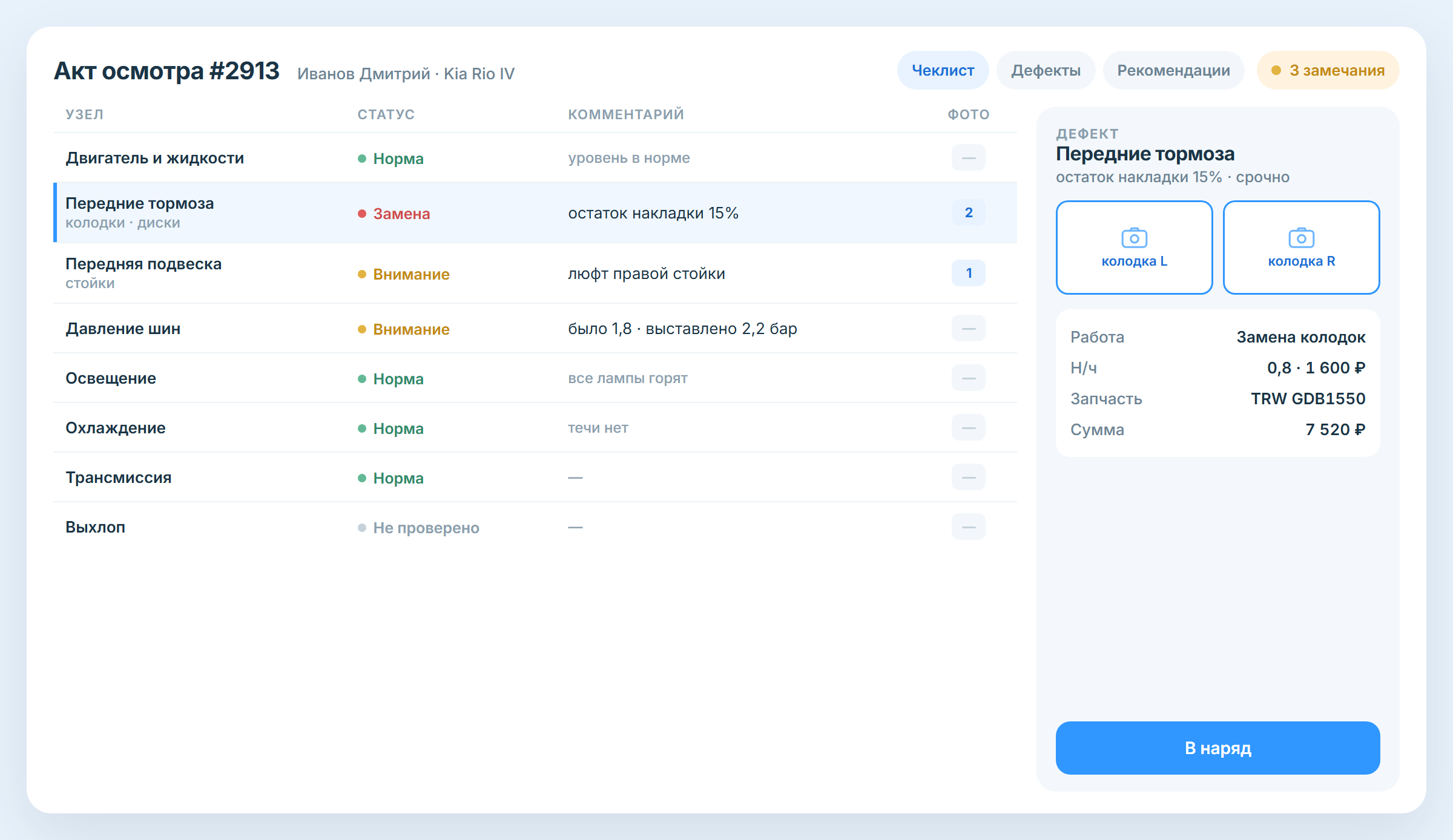Click the Замена status of Передние тормоза
This screenshot has height=840, width=1453.
click(394, 214)
